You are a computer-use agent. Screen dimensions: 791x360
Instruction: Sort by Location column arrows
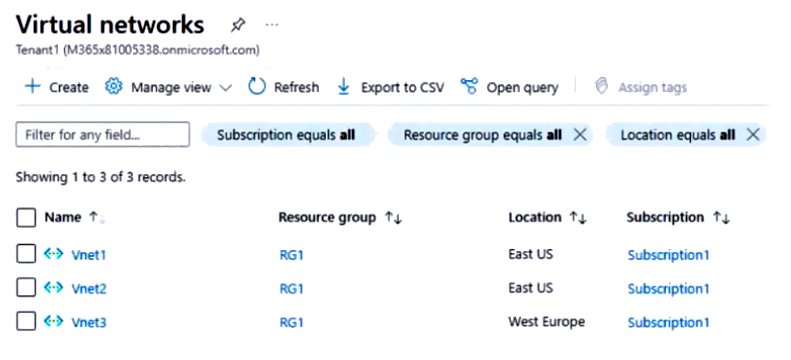pos(578,218)
